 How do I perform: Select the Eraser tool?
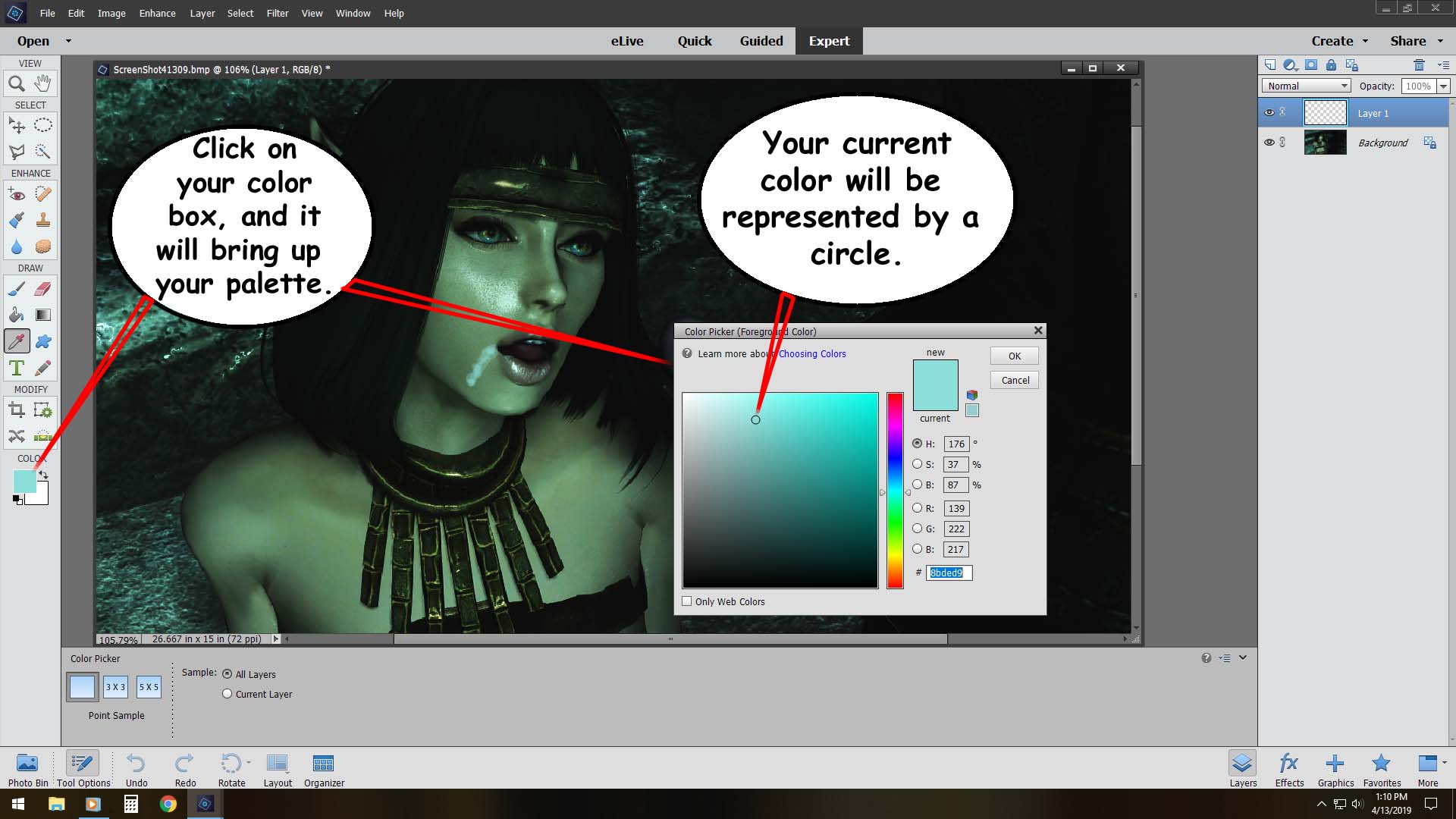pos(43,289)
